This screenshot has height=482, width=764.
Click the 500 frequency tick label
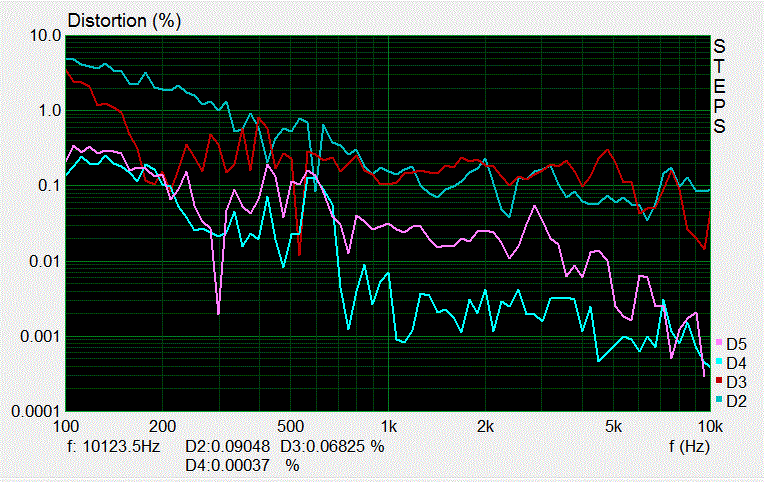[x=290, y=427]
